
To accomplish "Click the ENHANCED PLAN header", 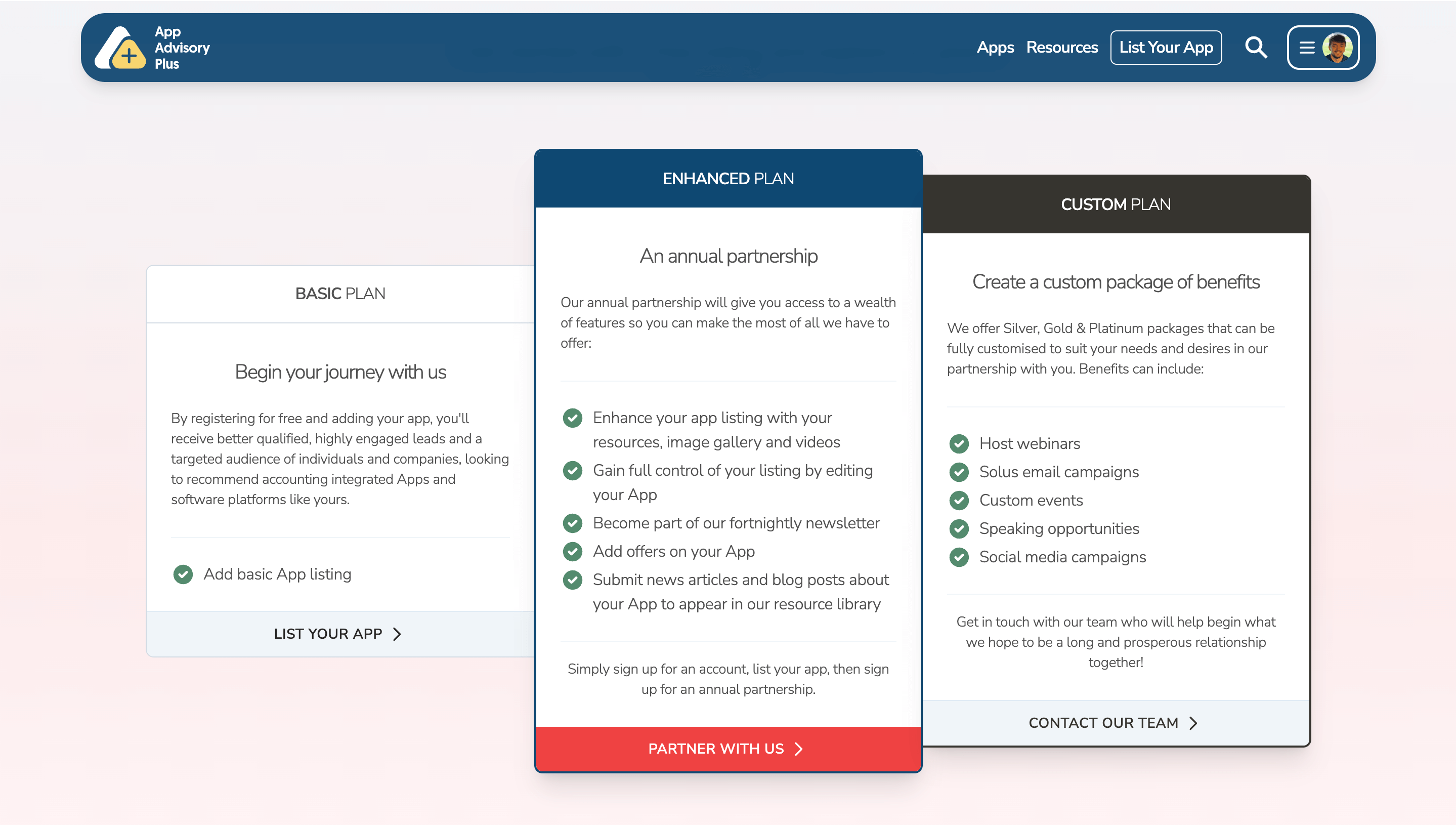I will 727,179.
